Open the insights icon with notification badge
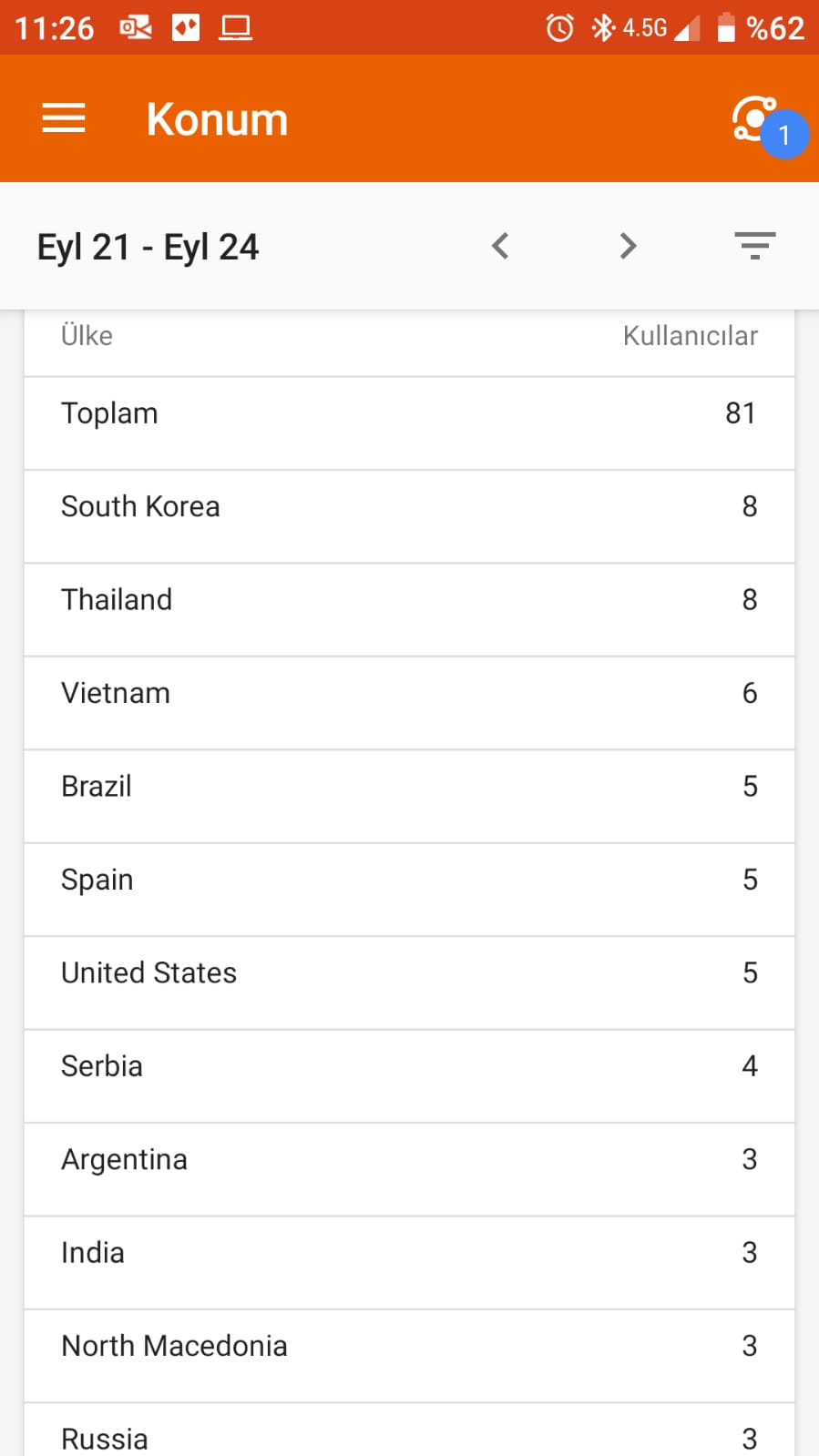The width and height of the screenshot is (819, 1456). [x=763, y=123]
